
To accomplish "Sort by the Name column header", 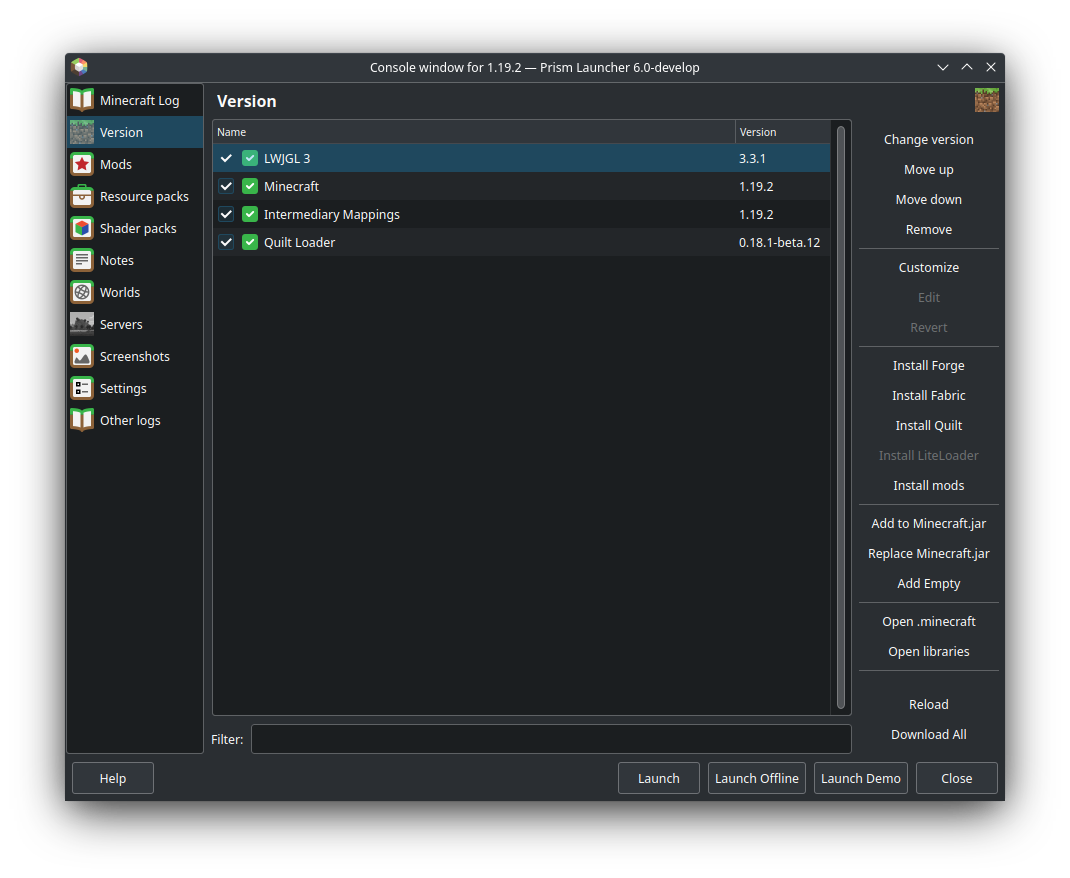I will [474, 132].
